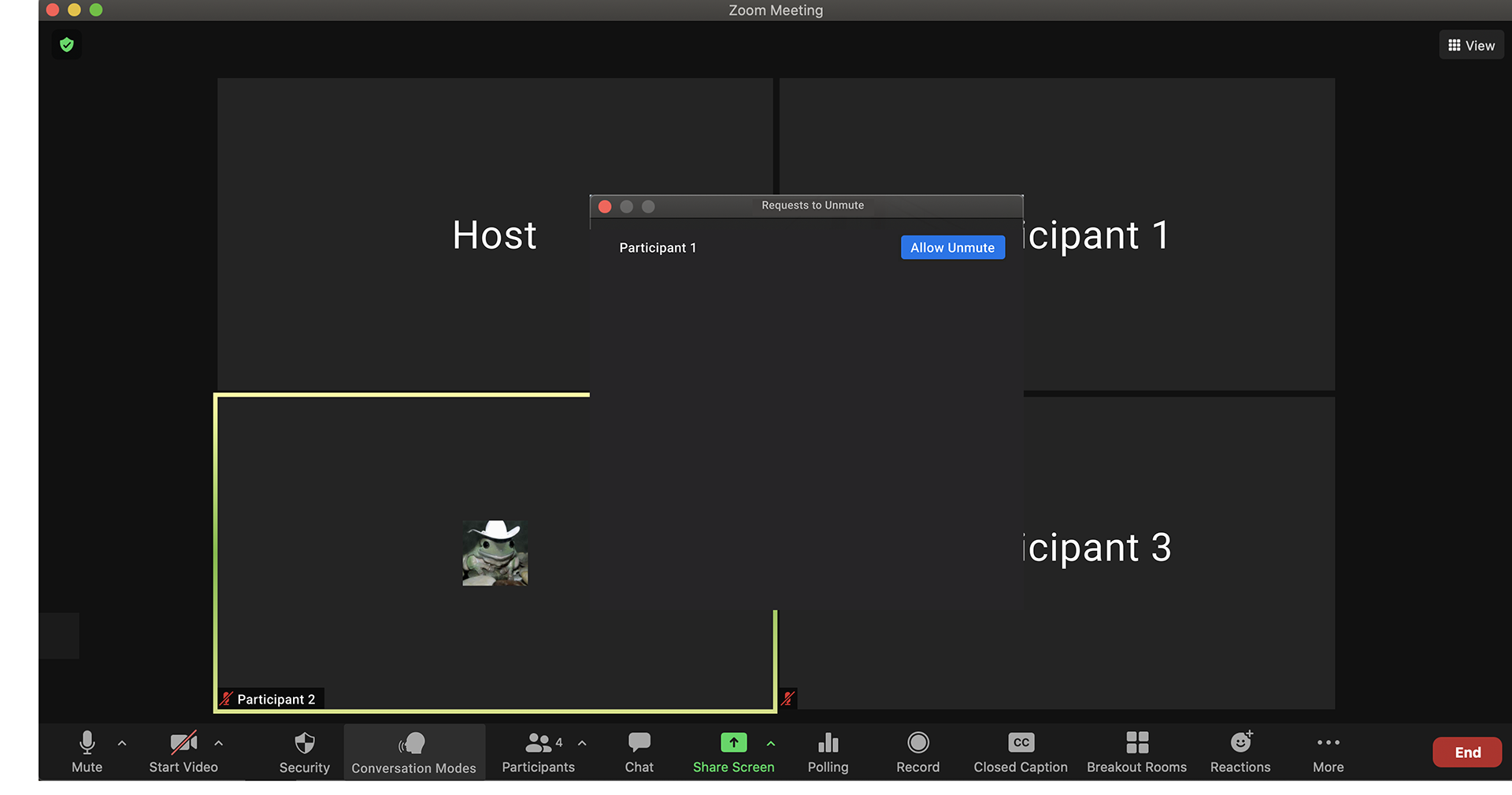Click the Participant 2 name label
The width and height of the screenshot is (1512, 795).
click(x=276, y=699)
